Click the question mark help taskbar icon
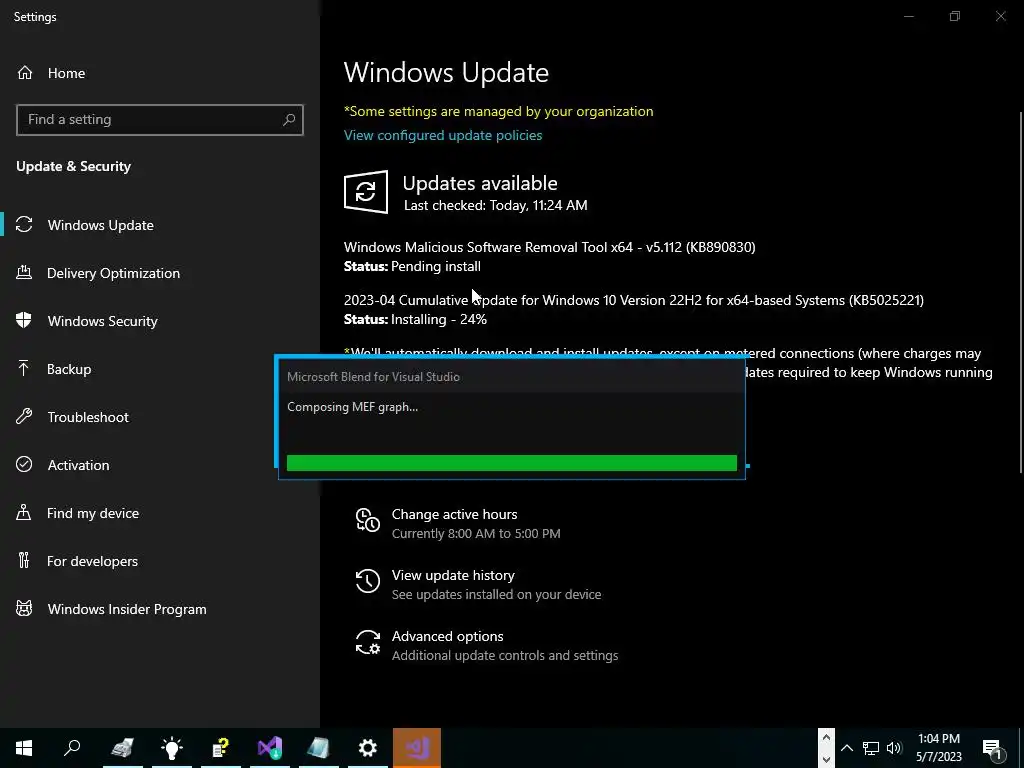Viewport: 1024px width, 768px height. [x=221, y=748]
